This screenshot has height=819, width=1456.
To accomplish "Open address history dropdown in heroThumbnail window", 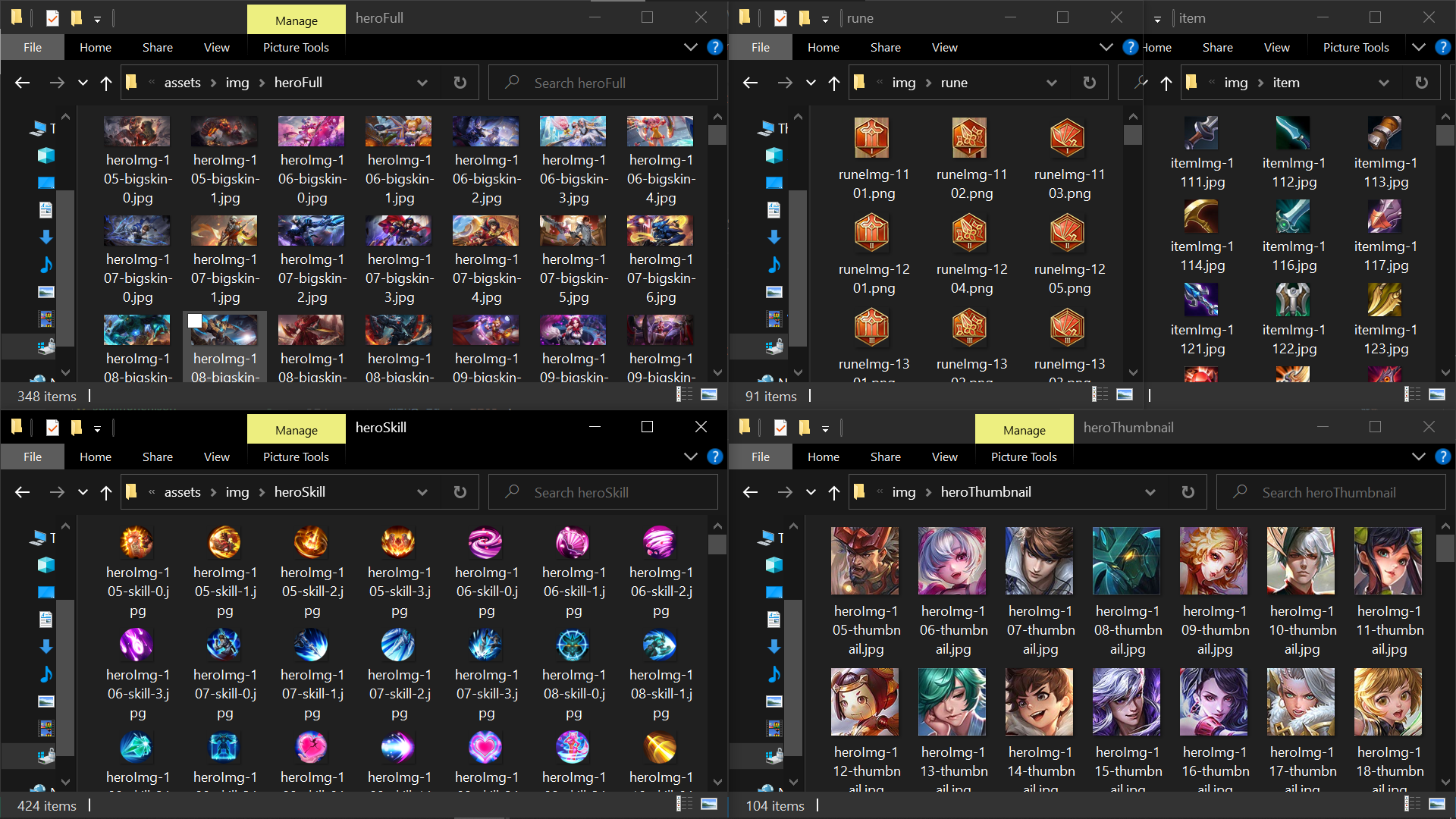I will [1150, 492].
